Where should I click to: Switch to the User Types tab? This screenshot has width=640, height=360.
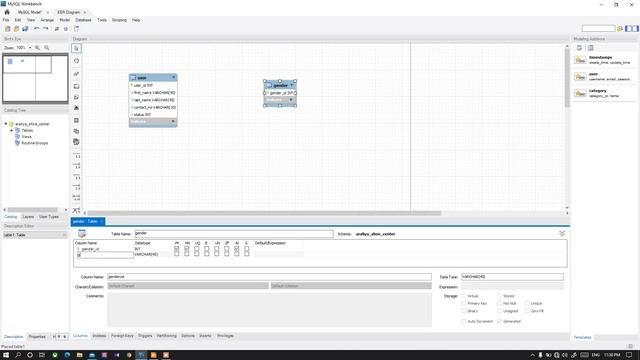click(49, 217)
